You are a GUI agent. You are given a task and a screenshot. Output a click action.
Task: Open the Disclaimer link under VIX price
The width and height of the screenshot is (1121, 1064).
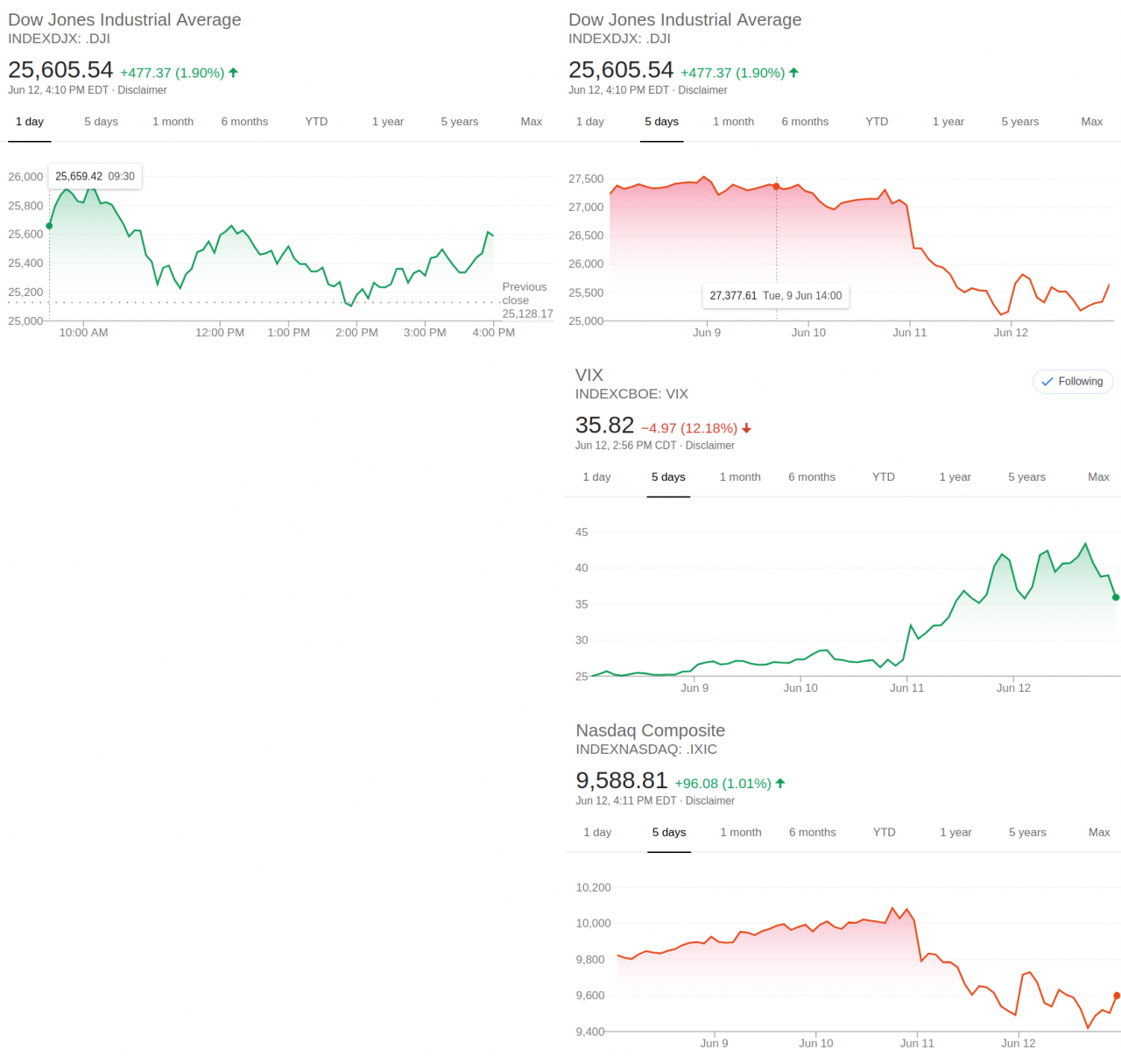pyautogui.click(x=709, y=446)
